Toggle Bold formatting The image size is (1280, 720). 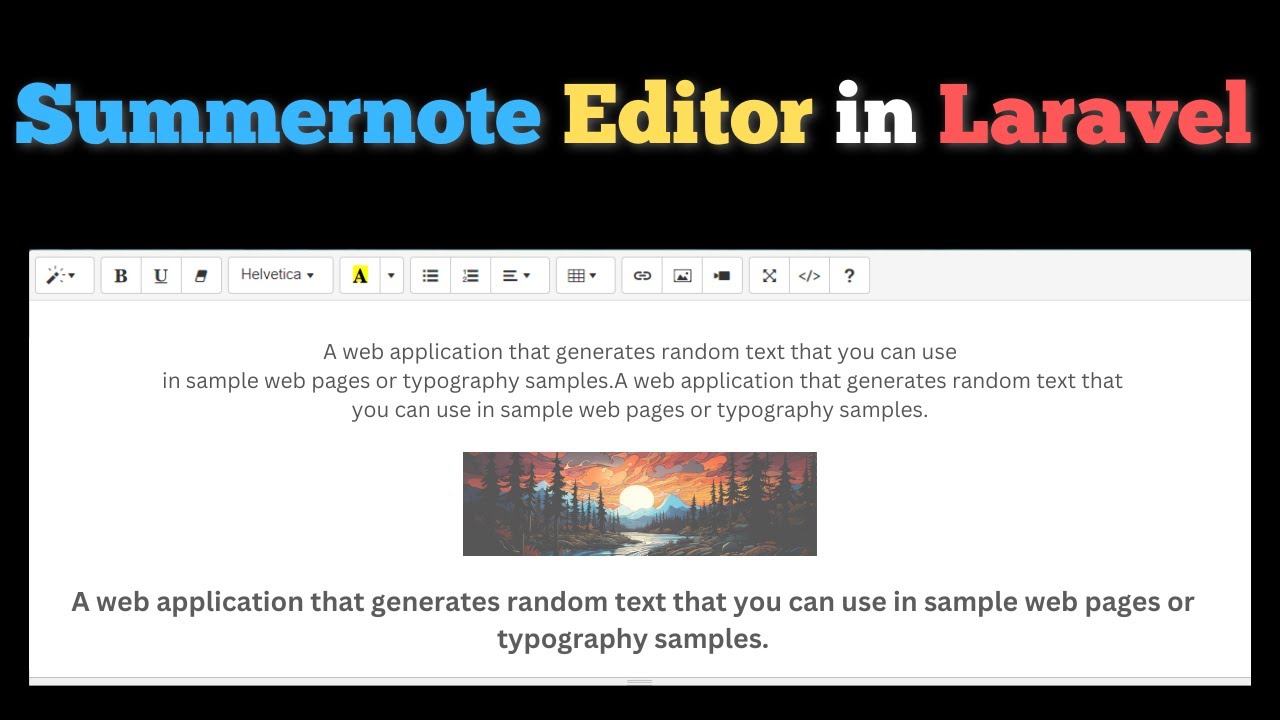coord(121,276)
